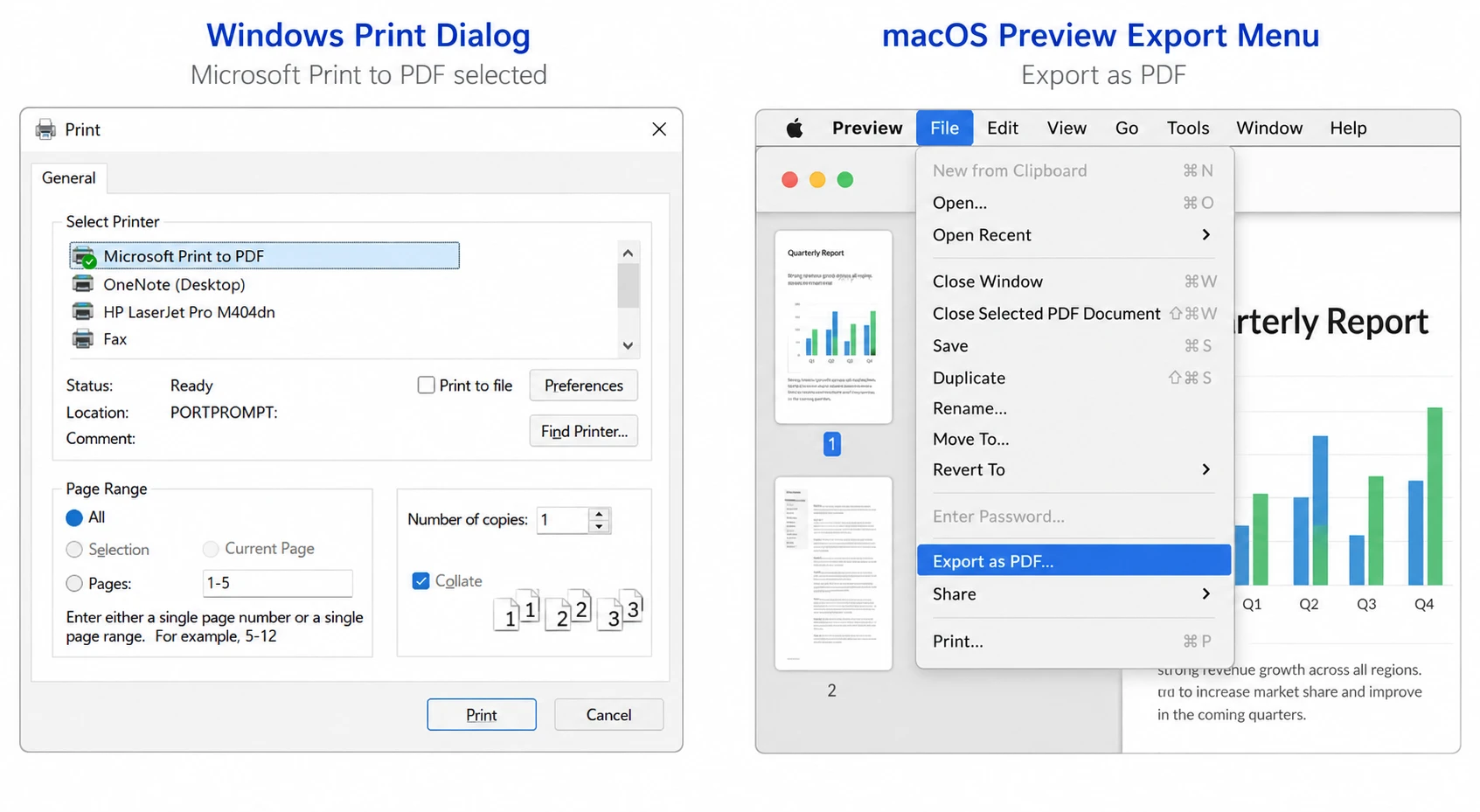Select Fax in printer list
Screen dimensions: 1480x812
[x=115, y=339]
